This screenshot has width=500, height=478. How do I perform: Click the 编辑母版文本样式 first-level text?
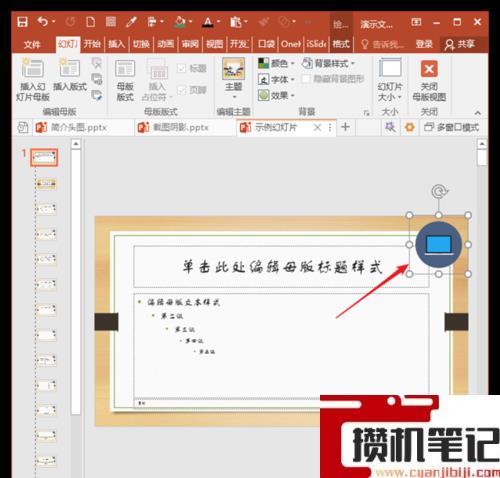click(x=184, y=302)
